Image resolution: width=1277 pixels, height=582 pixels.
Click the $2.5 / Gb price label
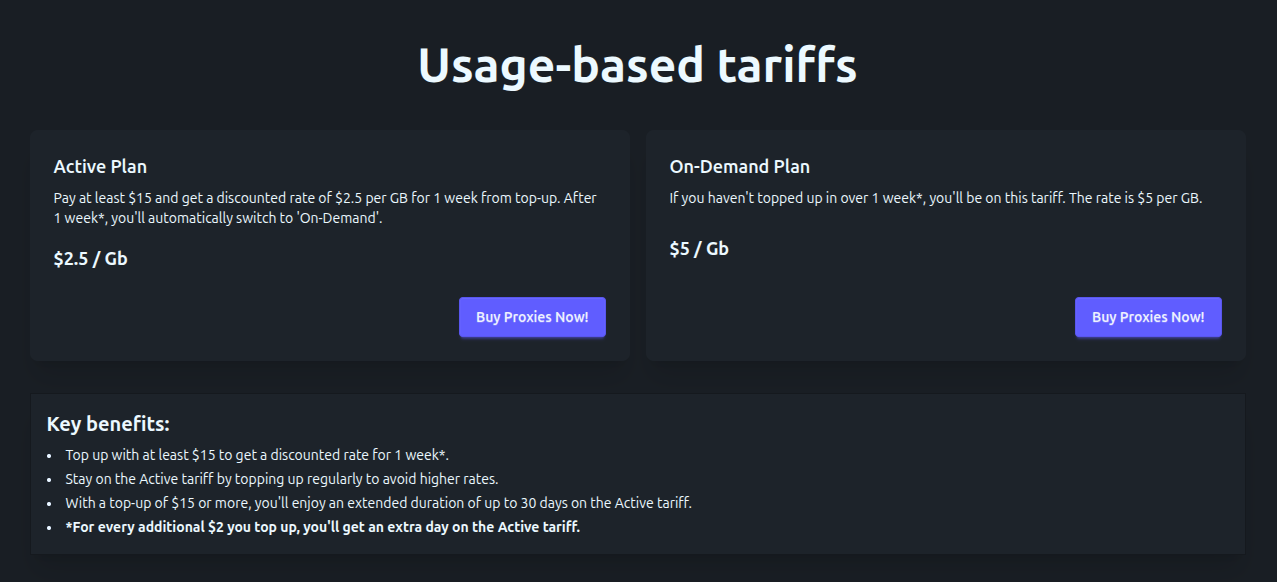pyautogui.click(x=90, y=259)
